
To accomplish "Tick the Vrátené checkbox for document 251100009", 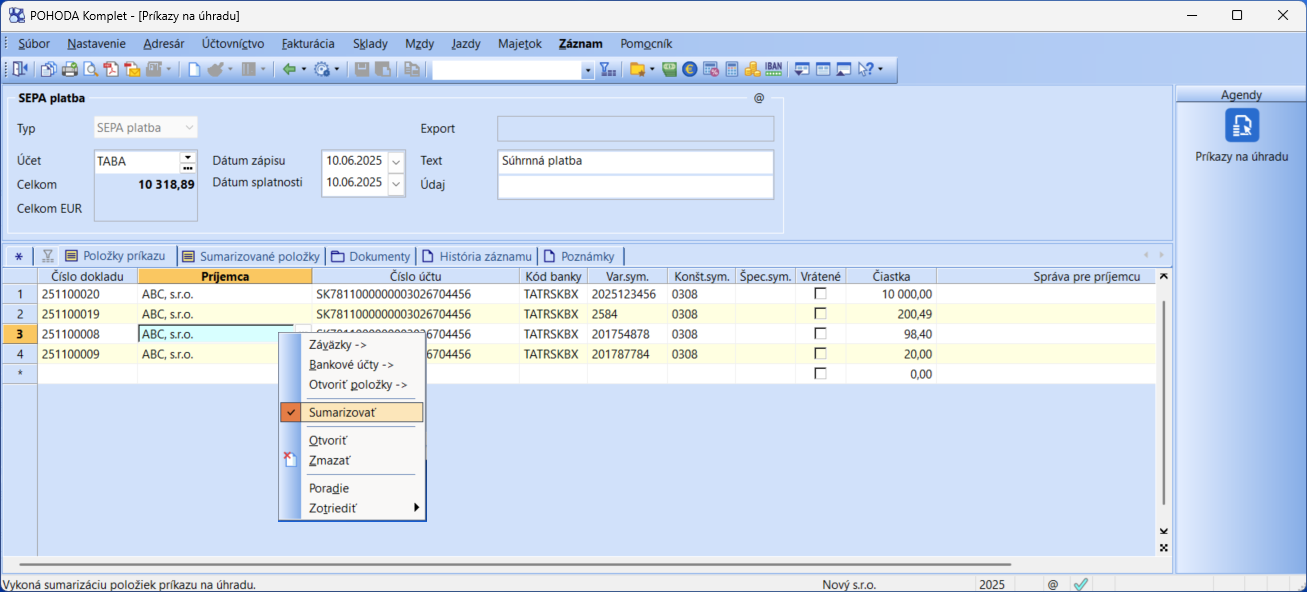I will pyautogui.click(x=821, y=354).
